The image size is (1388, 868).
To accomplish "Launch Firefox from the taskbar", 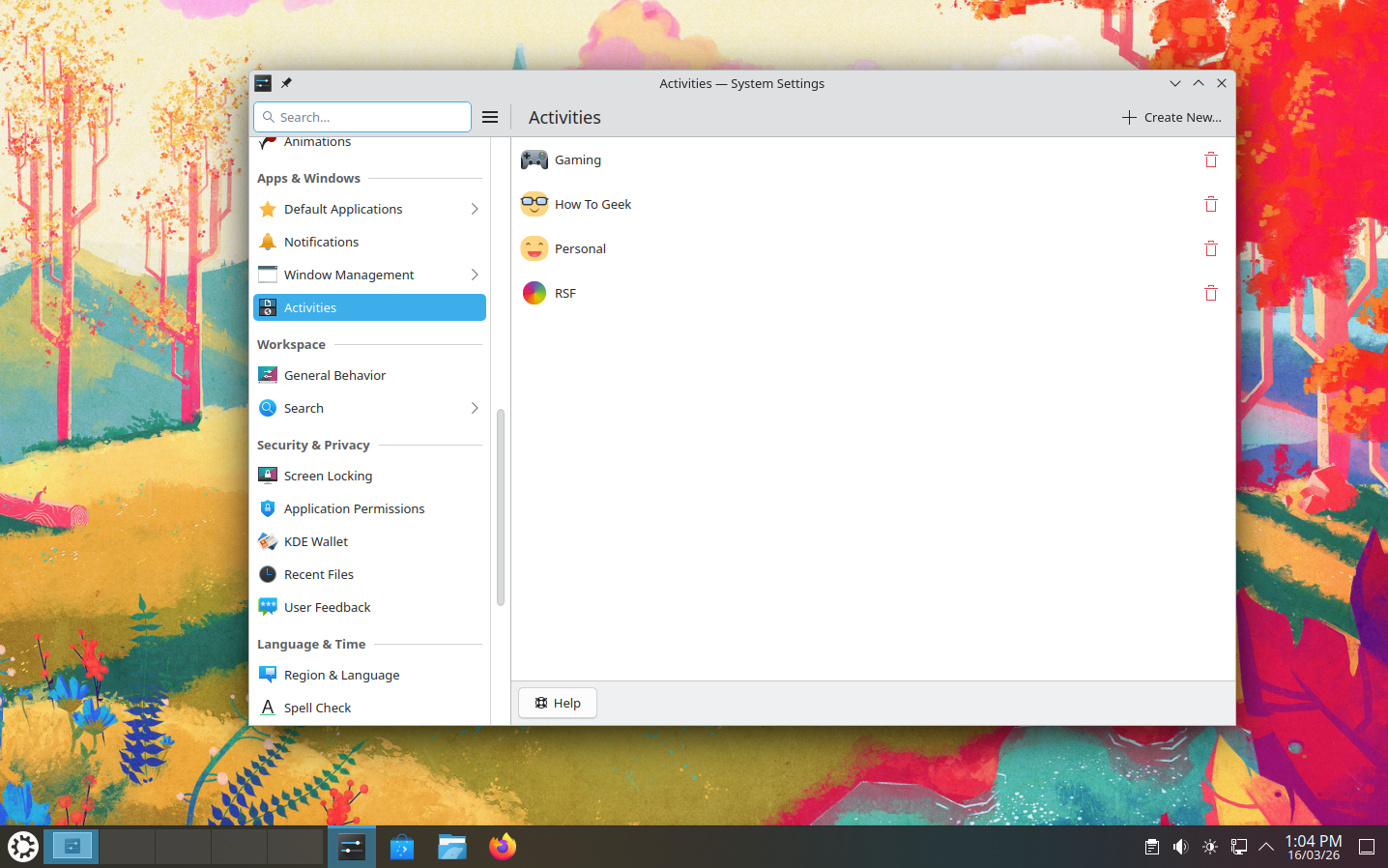I will [x=503, y=847].
